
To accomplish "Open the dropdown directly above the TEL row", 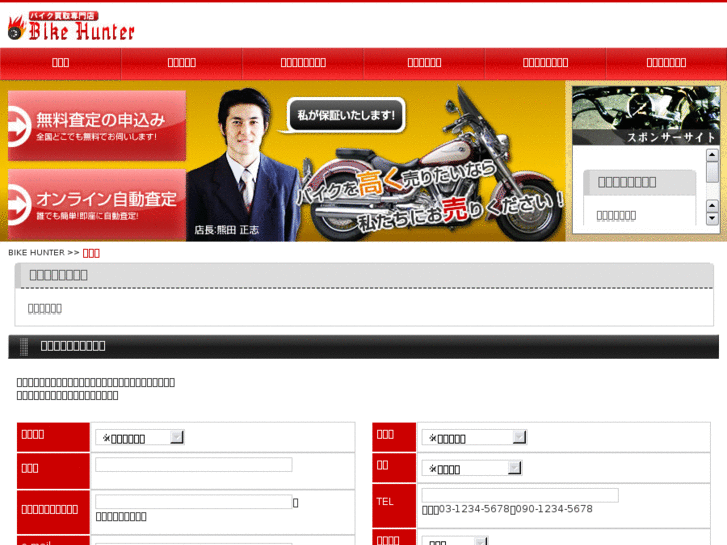I will tap(472, 468).
